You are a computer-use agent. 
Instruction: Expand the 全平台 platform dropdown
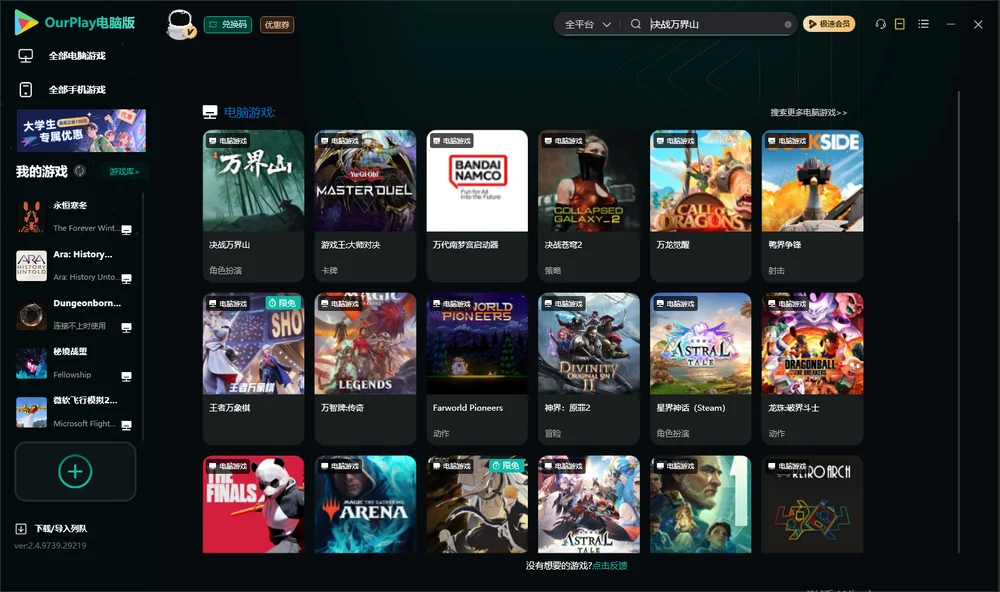coord(587,24)
